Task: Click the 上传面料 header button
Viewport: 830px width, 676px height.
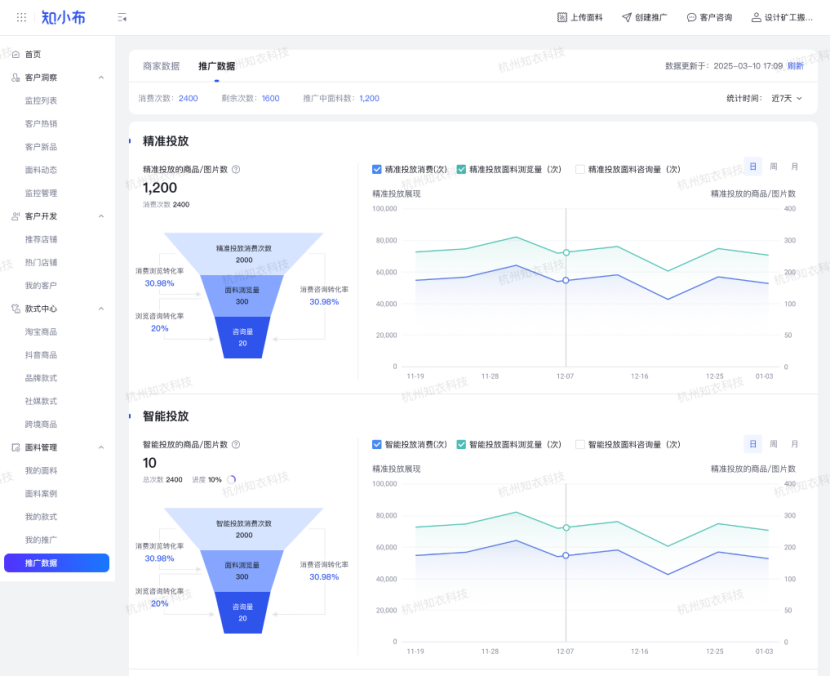Action: coord(580,17)
